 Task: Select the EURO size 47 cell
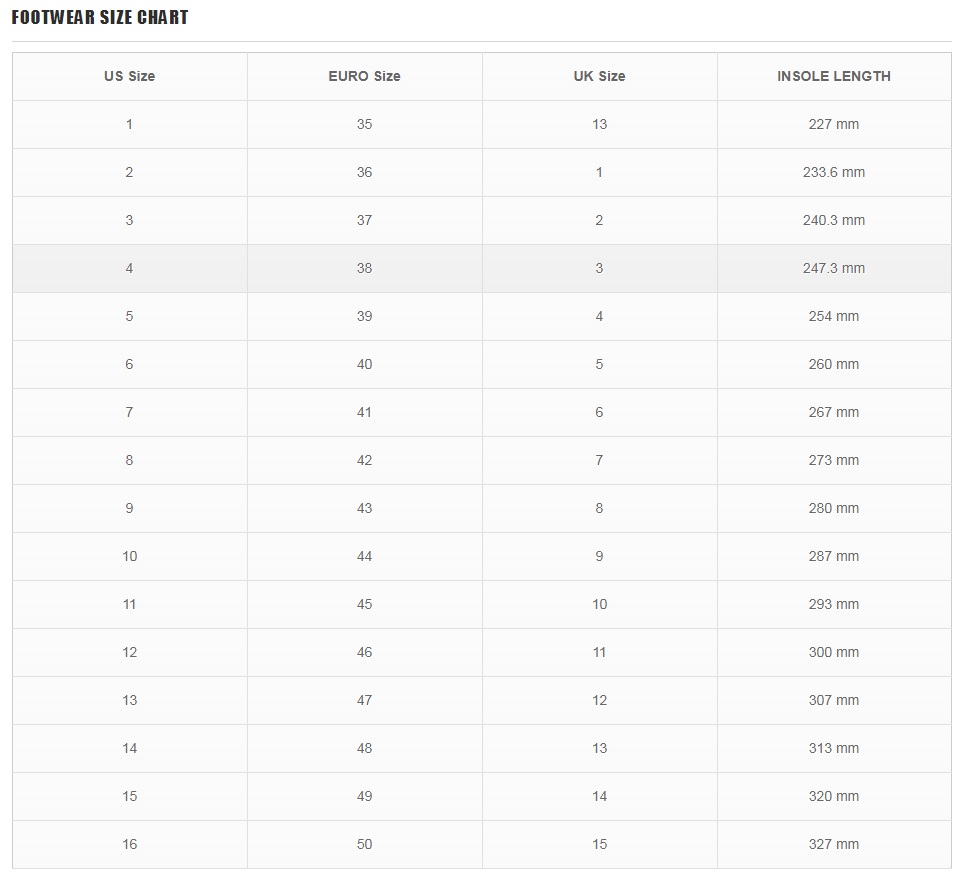[365, 700]
